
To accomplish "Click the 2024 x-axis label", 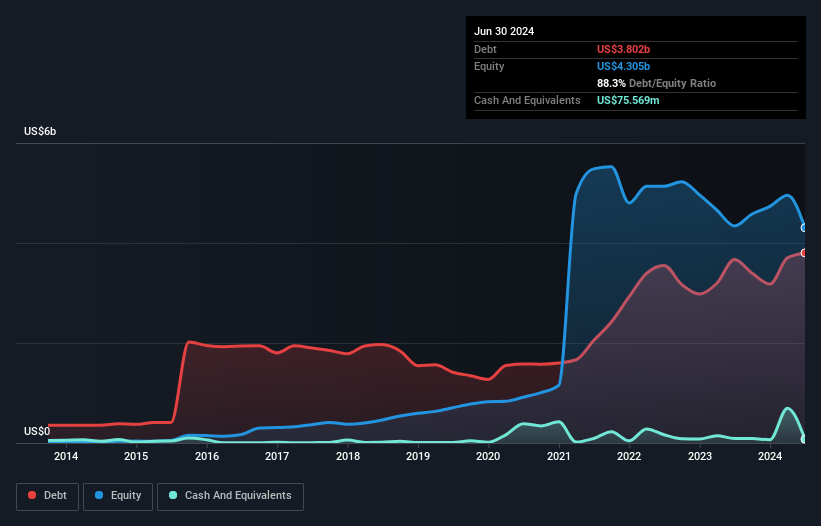I will pos(770,456).
